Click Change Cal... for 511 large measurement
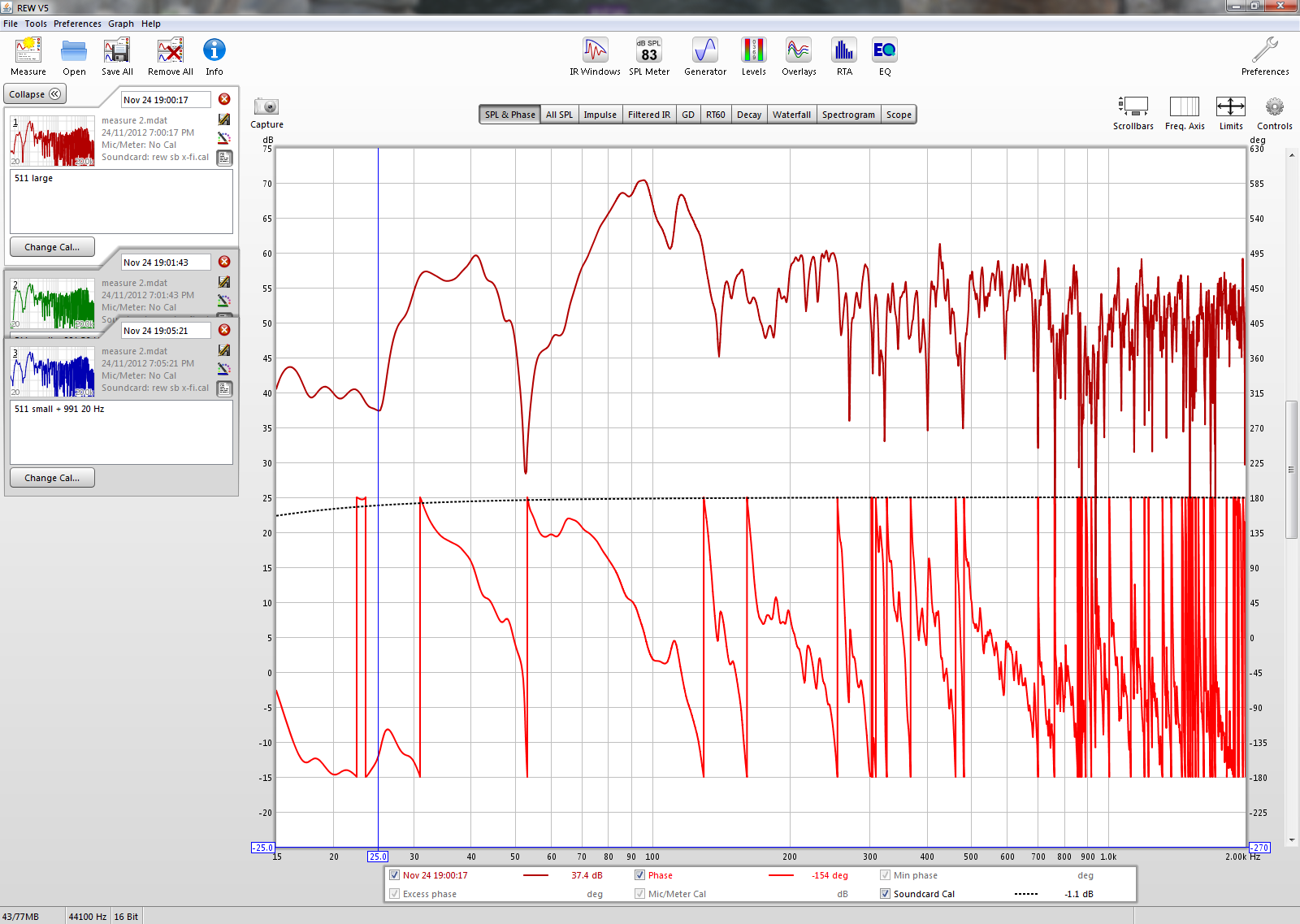 click(x=52, y=247)
